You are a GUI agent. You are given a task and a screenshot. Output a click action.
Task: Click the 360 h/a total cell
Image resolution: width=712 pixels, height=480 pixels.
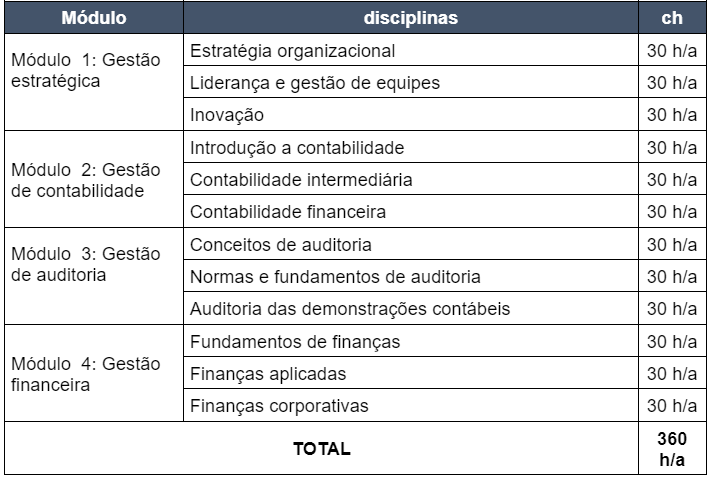click(672, 449)
